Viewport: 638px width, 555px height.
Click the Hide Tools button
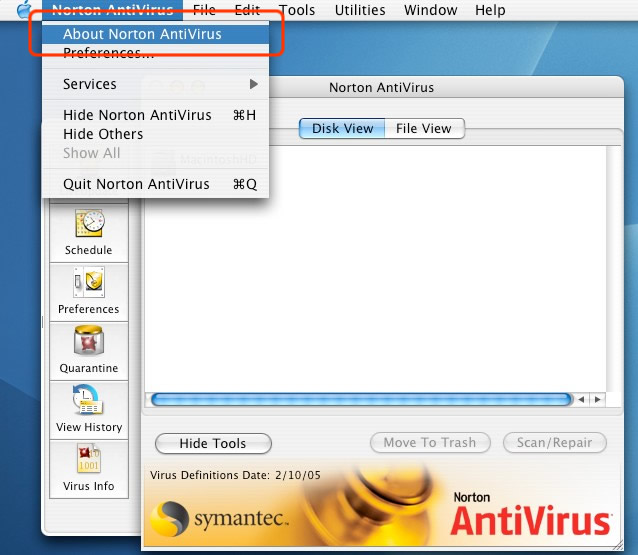[213, 444]
